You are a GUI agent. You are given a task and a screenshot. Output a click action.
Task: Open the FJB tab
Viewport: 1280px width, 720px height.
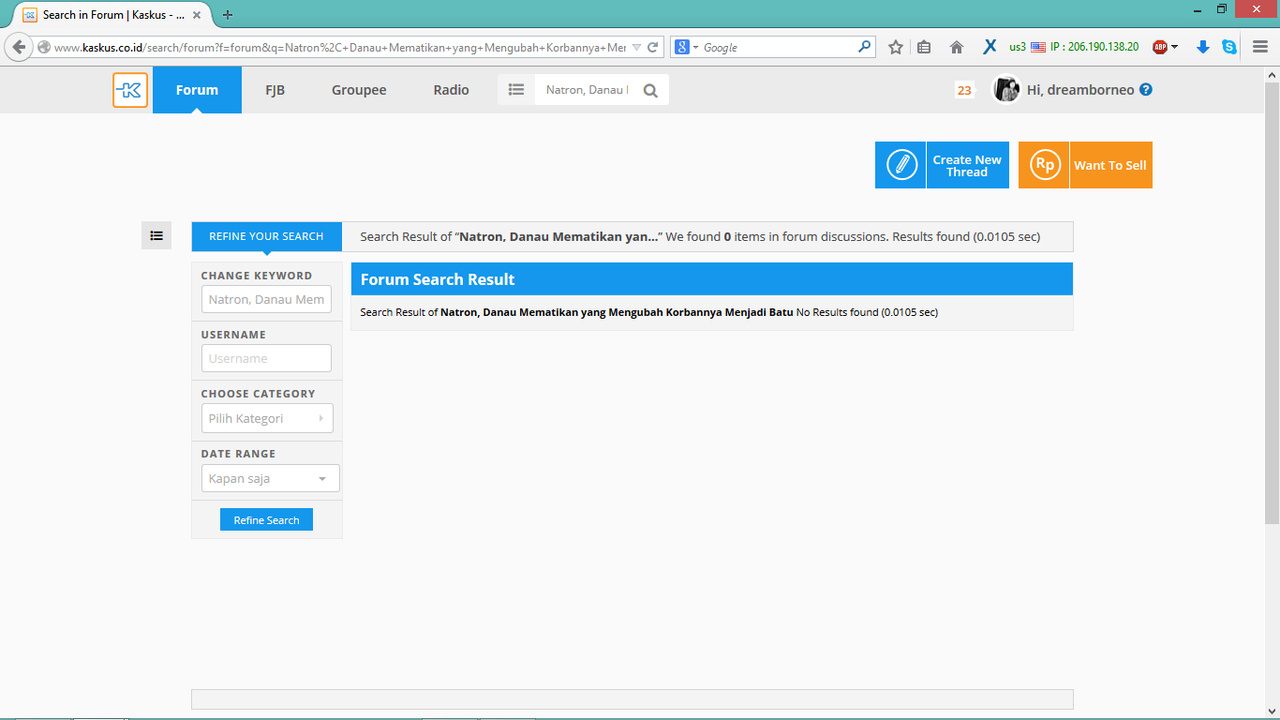click(275, 90)
